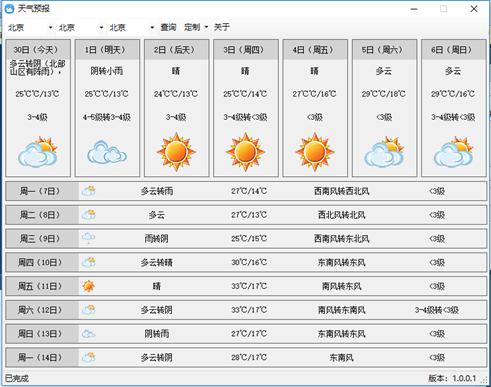Click the partly cloudy icon in the 5日 周六 card
Image resolution: width=491 pixels, height=387 pixels.
pos(384,152)
